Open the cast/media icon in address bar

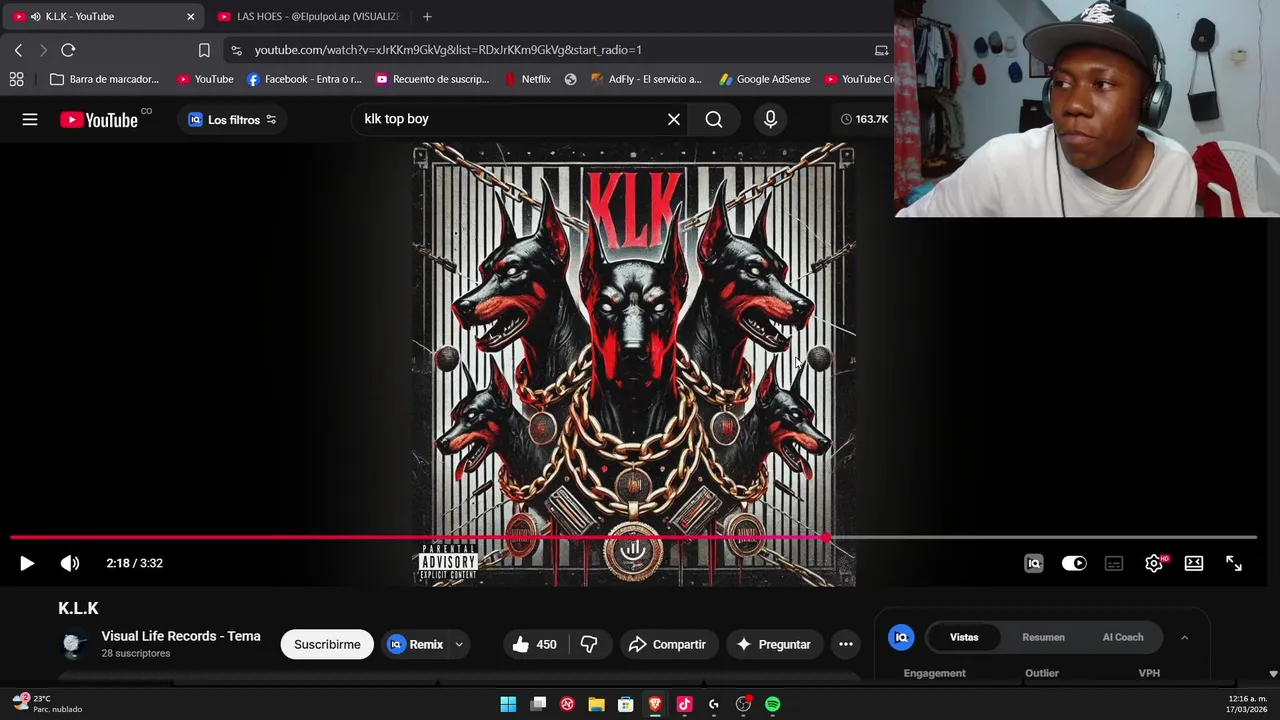point(881,50)
